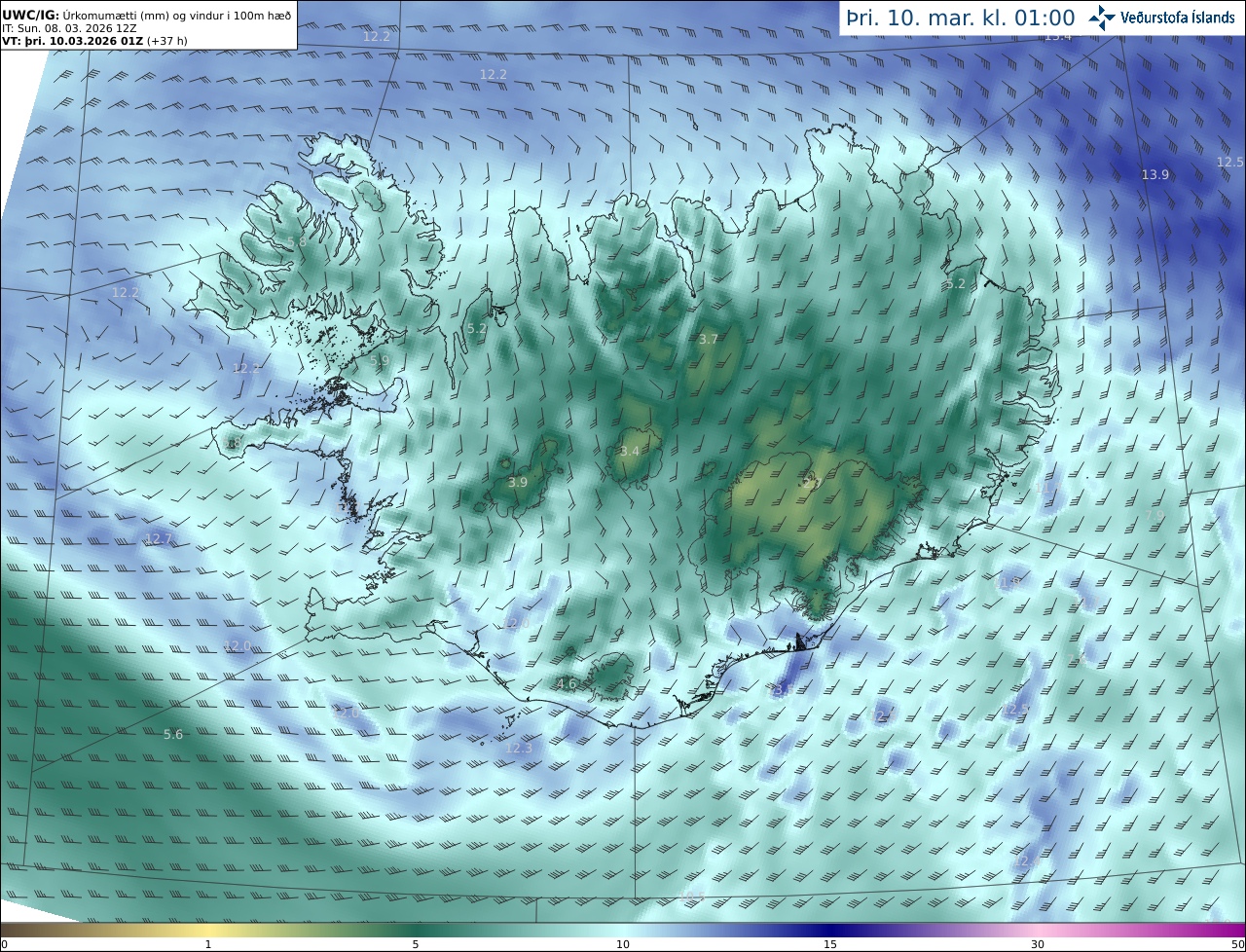Click the yellow legend color at tick 1
Image resolution: width=1246 pixels, height=952 pixels.
coord(207,931)
